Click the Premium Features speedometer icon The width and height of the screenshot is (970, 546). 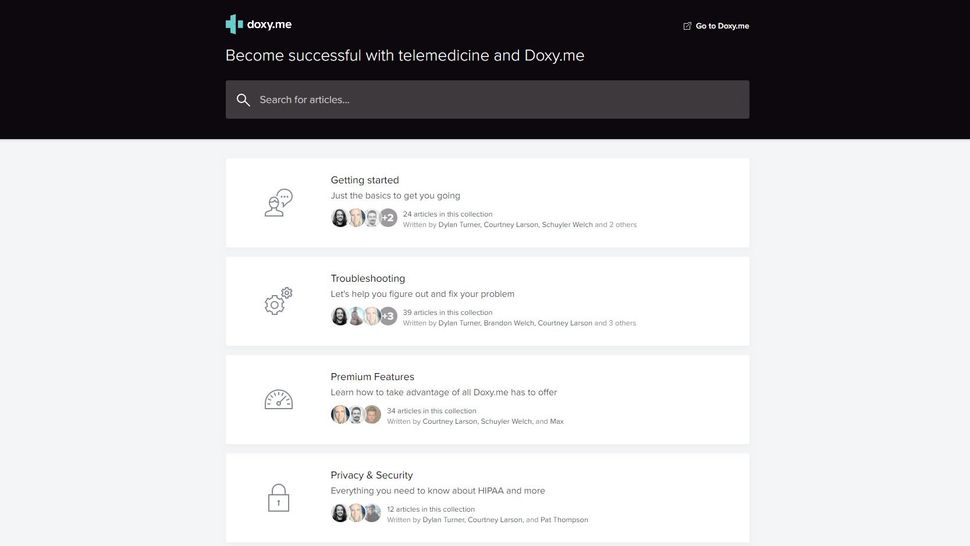point(278,400)
